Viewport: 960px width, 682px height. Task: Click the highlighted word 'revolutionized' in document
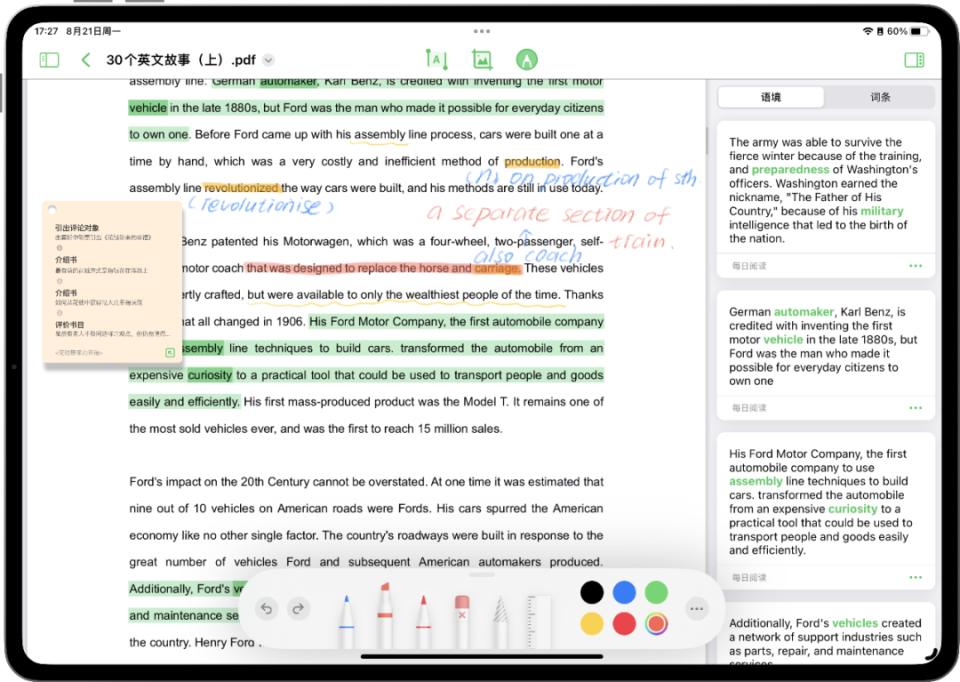[x=241, y=188]
